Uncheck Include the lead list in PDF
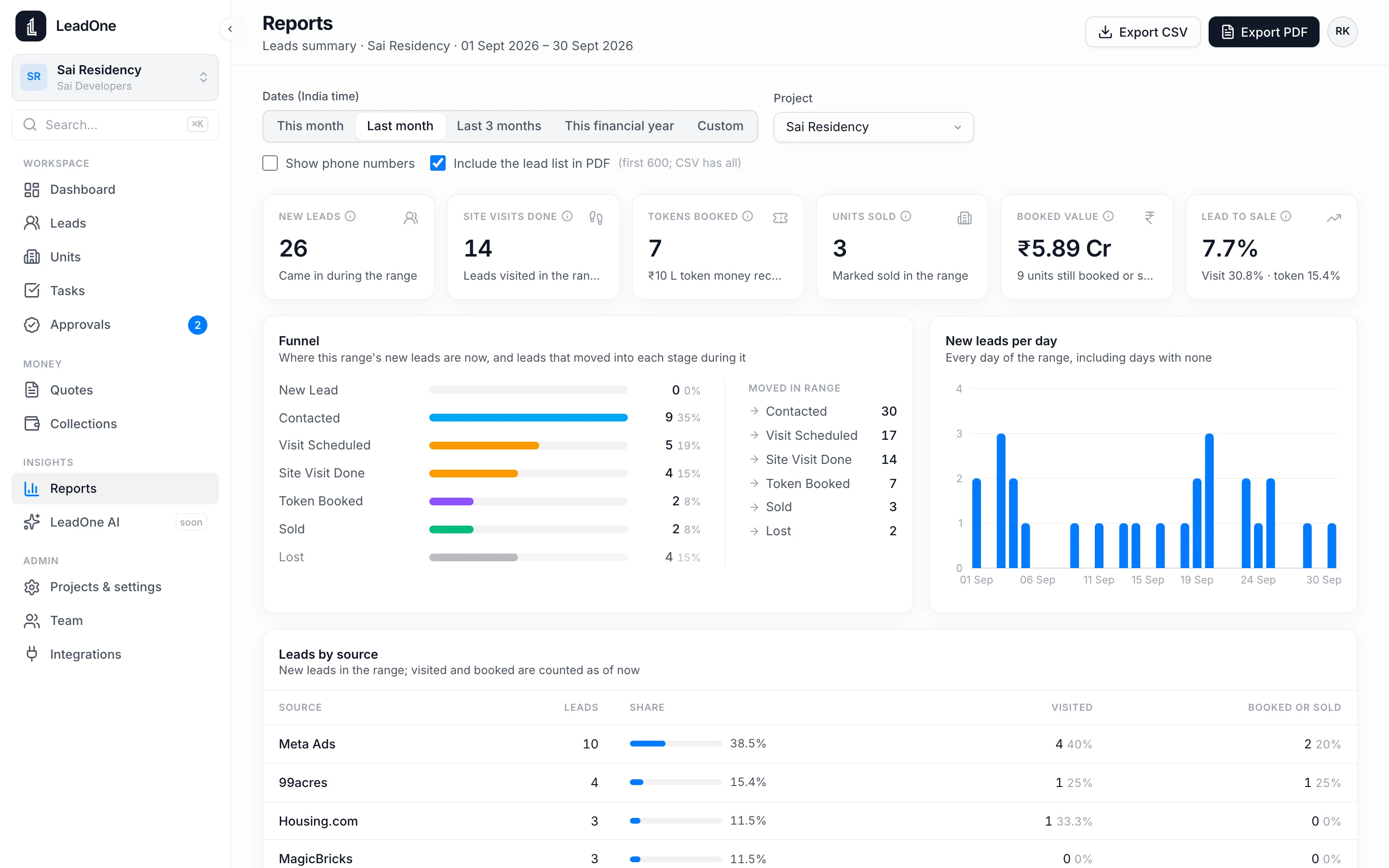 click(438, 163)
